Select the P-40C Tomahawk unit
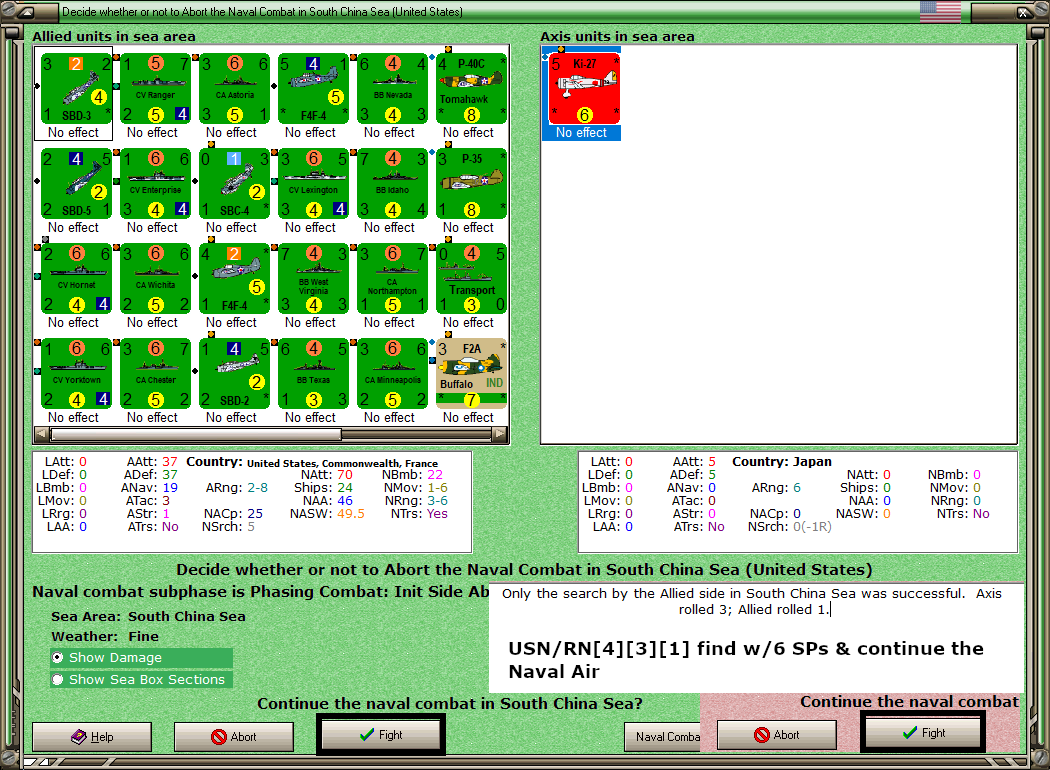 pyautogui.click(x=472, y=89)
